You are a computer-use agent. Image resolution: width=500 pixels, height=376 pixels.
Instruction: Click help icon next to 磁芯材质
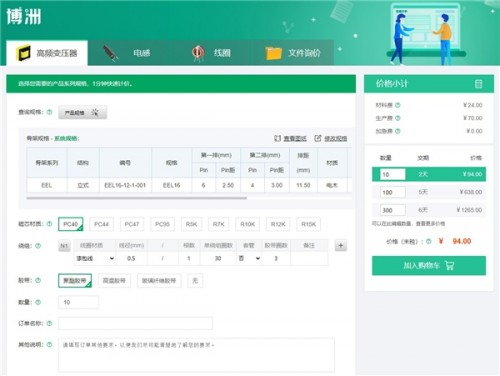coord(49,224)
